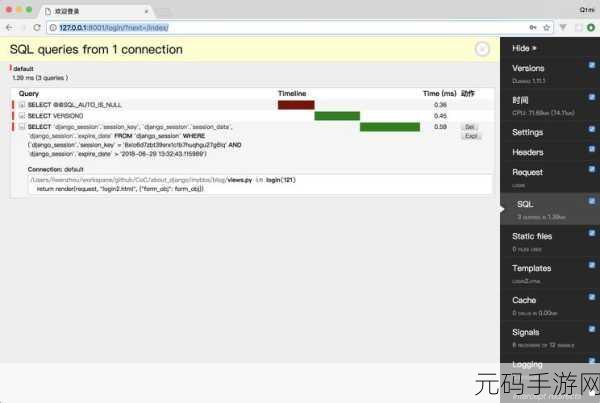Screen dimensions: 600x403
Task: Click the green timeline bar for session query
Action: pos(390,127)
